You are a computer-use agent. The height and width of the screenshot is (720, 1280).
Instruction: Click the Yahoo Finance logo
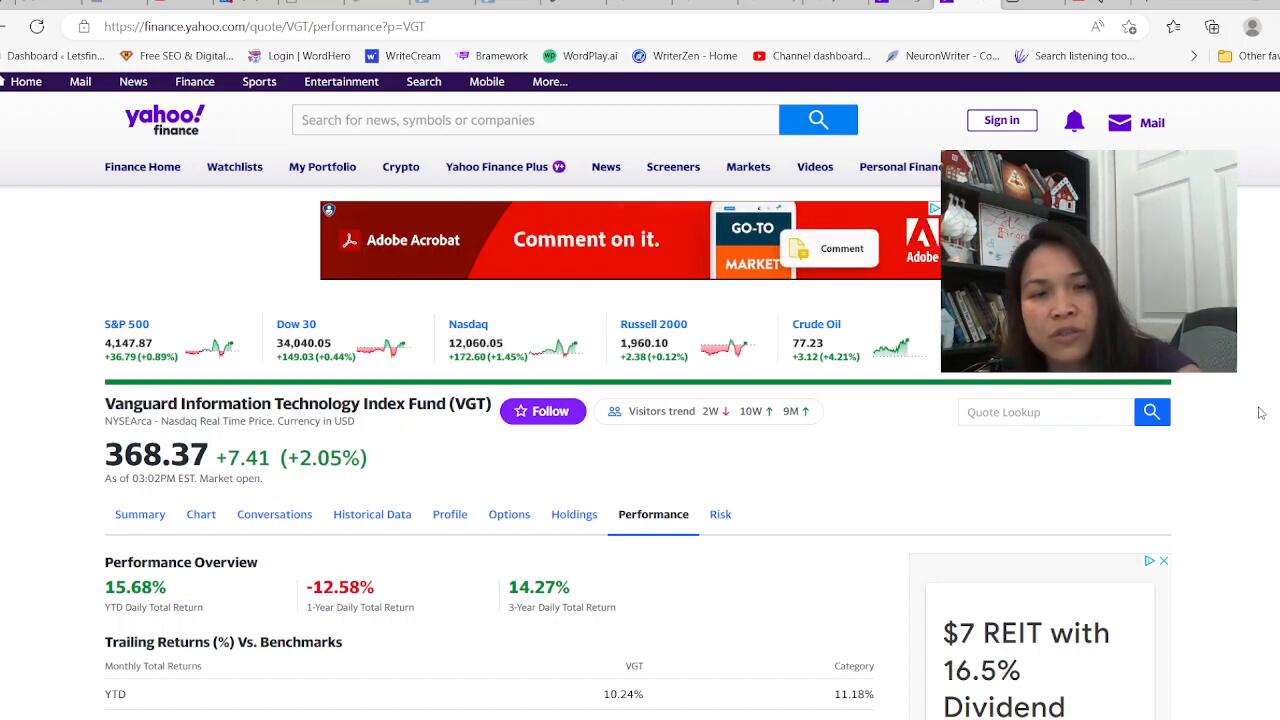click(x=165, y=120)
